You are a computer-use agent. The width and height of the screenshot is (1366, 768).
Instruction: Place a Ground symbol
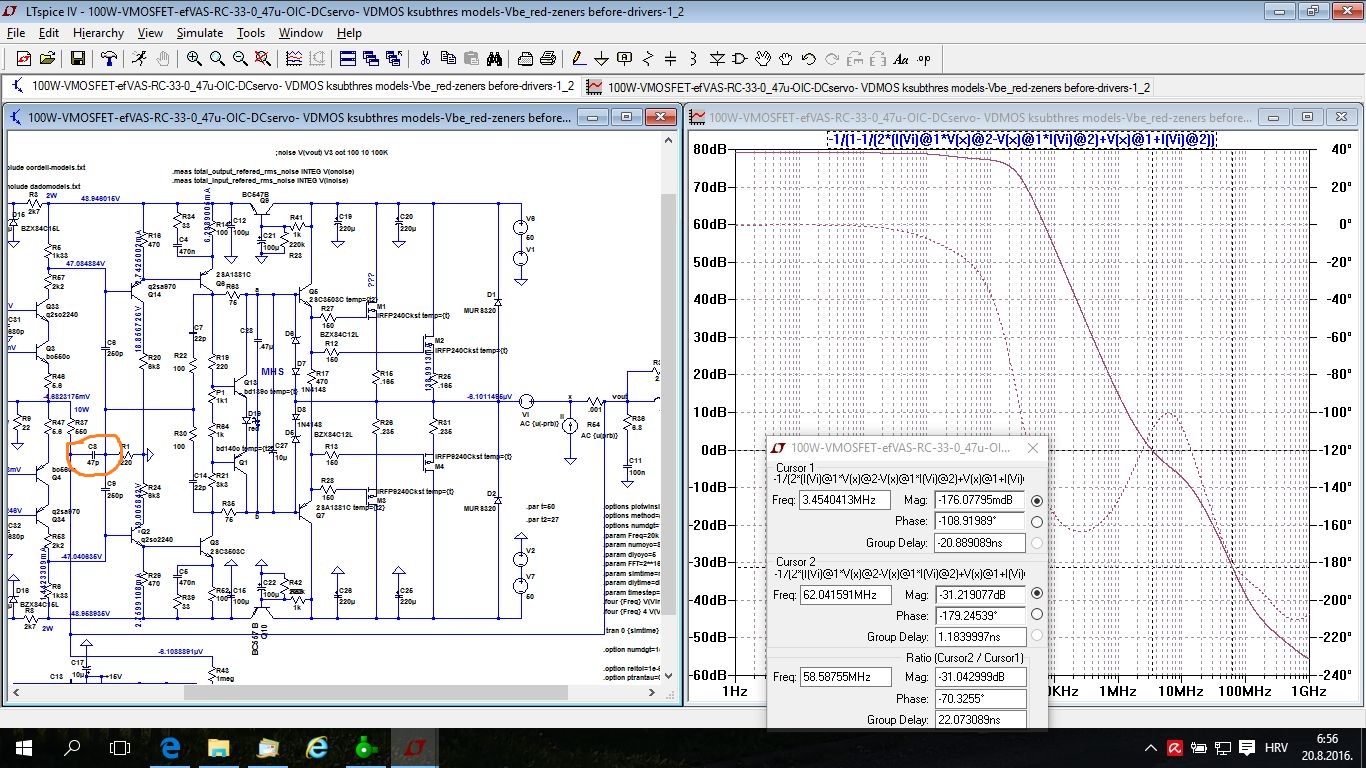601,59
